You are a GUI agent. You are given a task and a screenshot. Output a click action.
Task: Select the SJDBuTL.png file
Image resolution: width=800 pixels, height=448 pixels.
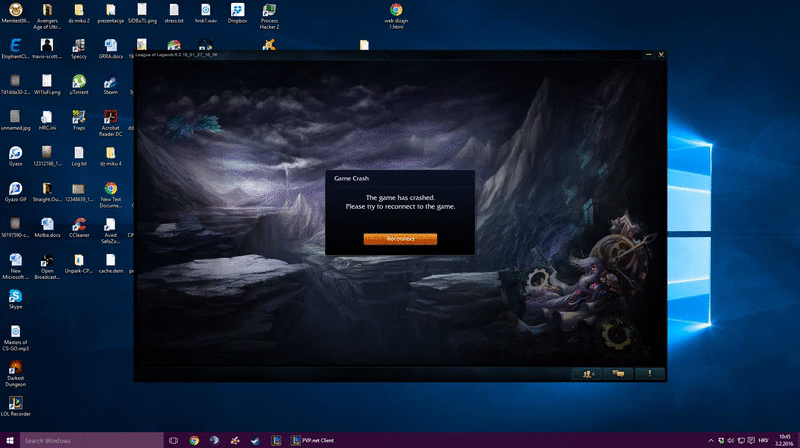(x=142, y=14)
